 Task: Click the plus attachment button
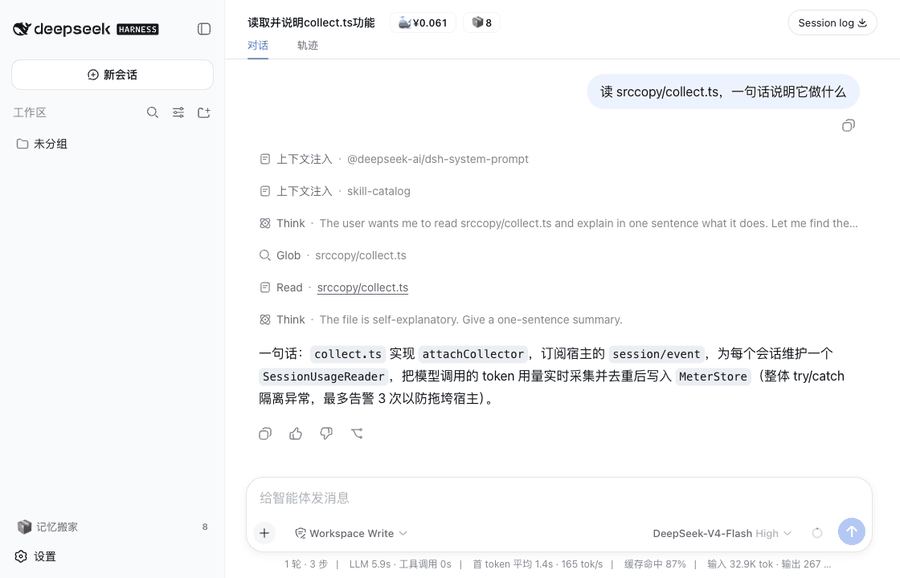264,533
